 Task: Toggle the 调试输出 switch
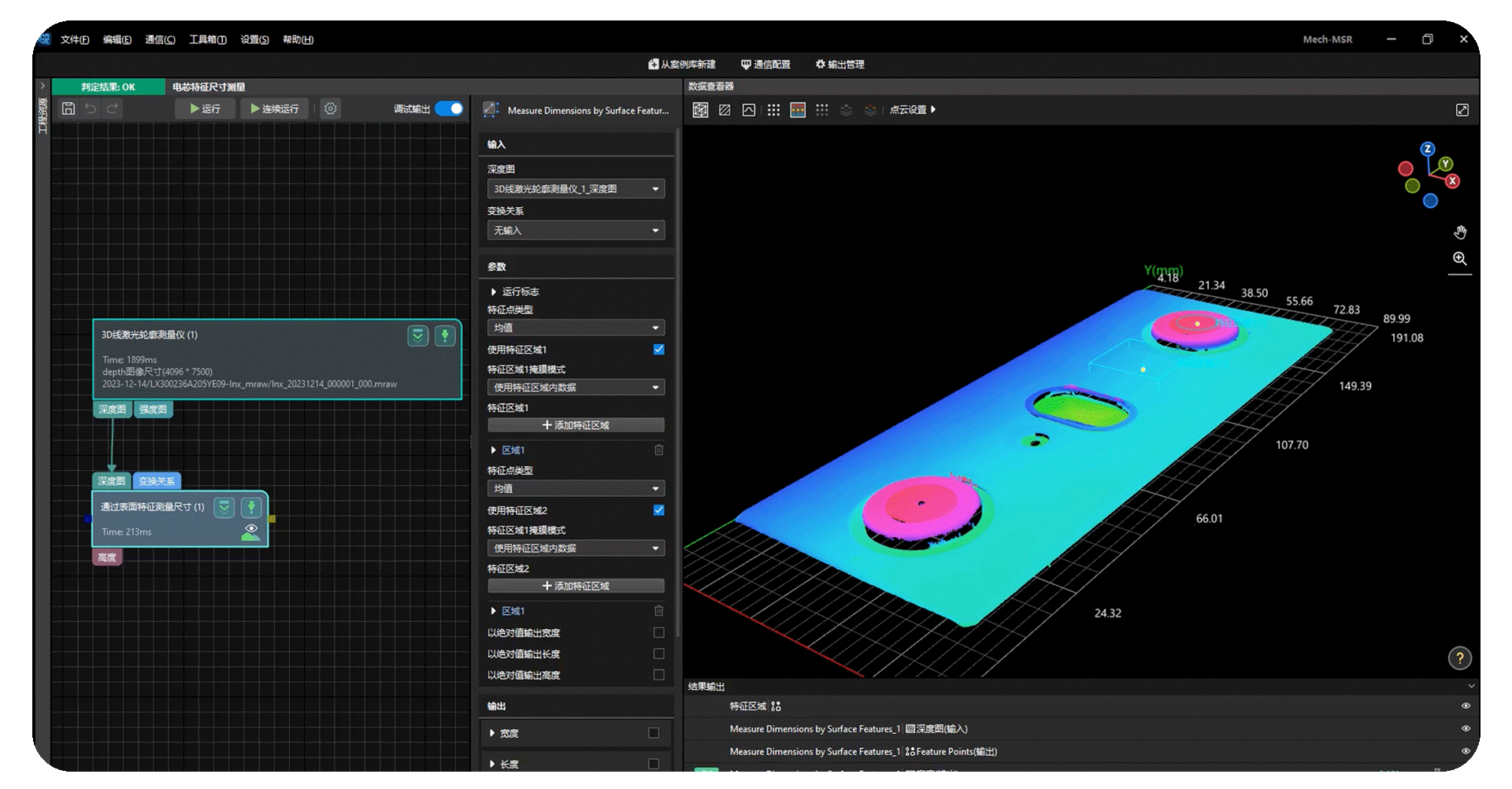click(x=449, y=109)
